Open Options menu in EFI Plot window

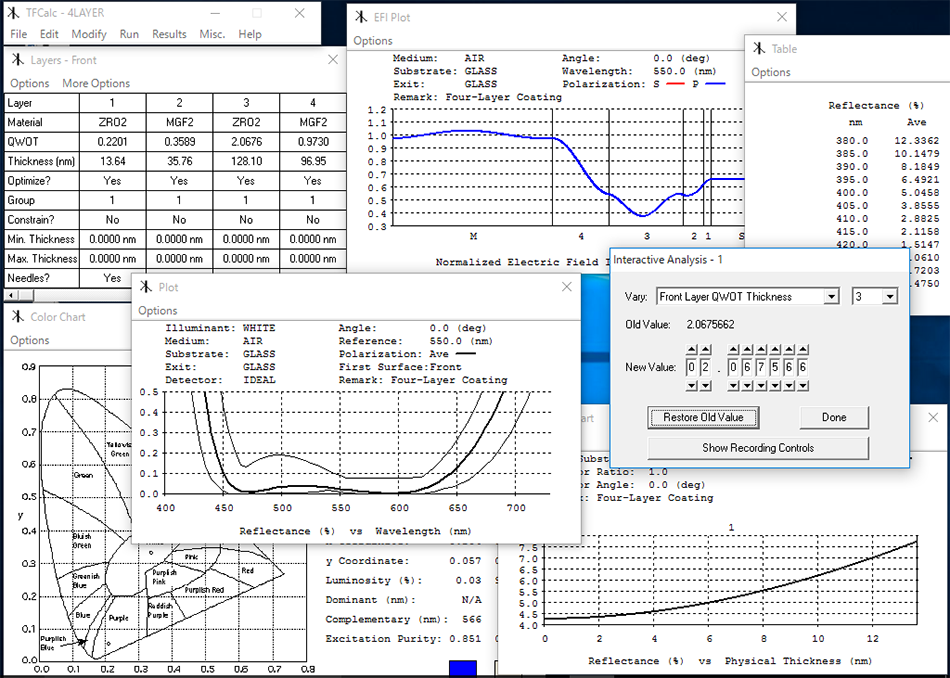point(373,41)
